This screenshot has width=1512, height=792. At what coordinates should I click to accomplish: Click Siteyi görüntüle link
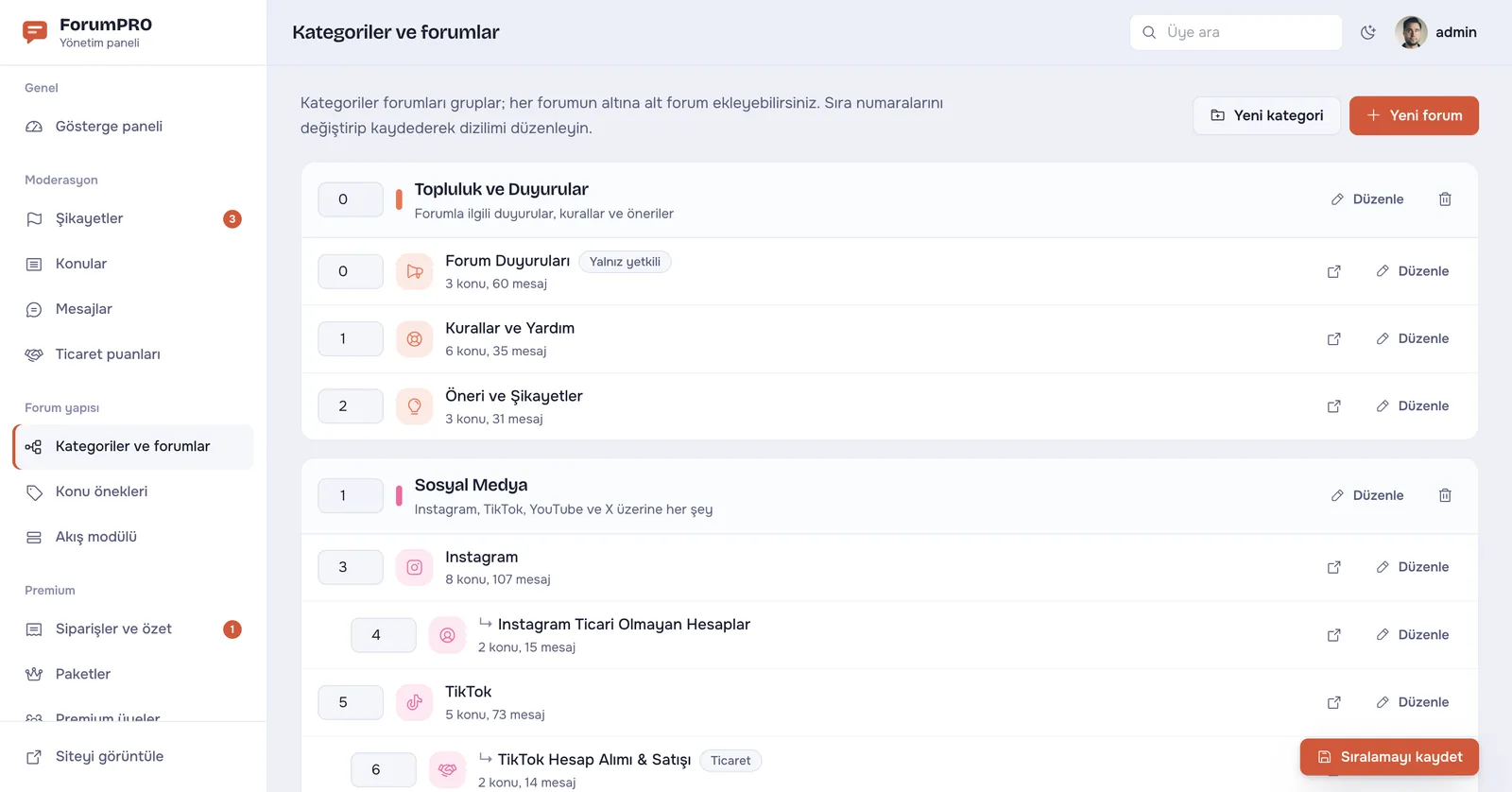click(x=133, y=756)
